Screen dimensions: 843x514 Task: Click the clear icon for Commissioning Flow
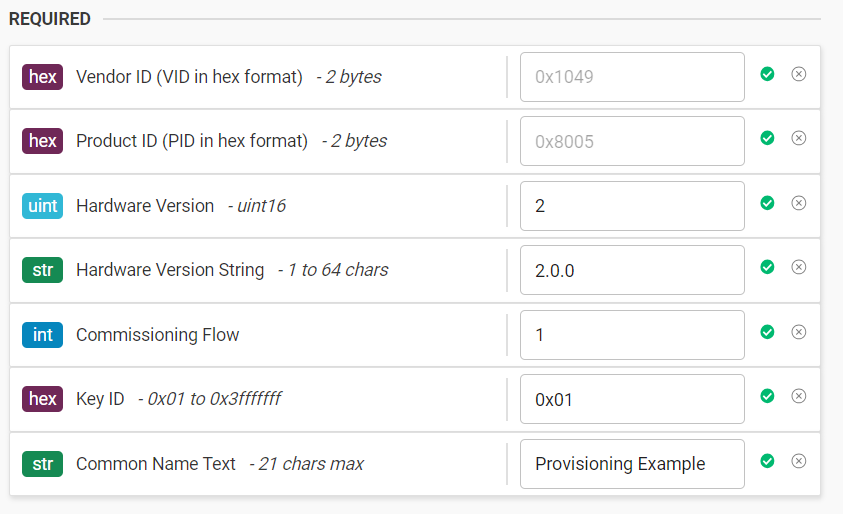pos(798,332)
